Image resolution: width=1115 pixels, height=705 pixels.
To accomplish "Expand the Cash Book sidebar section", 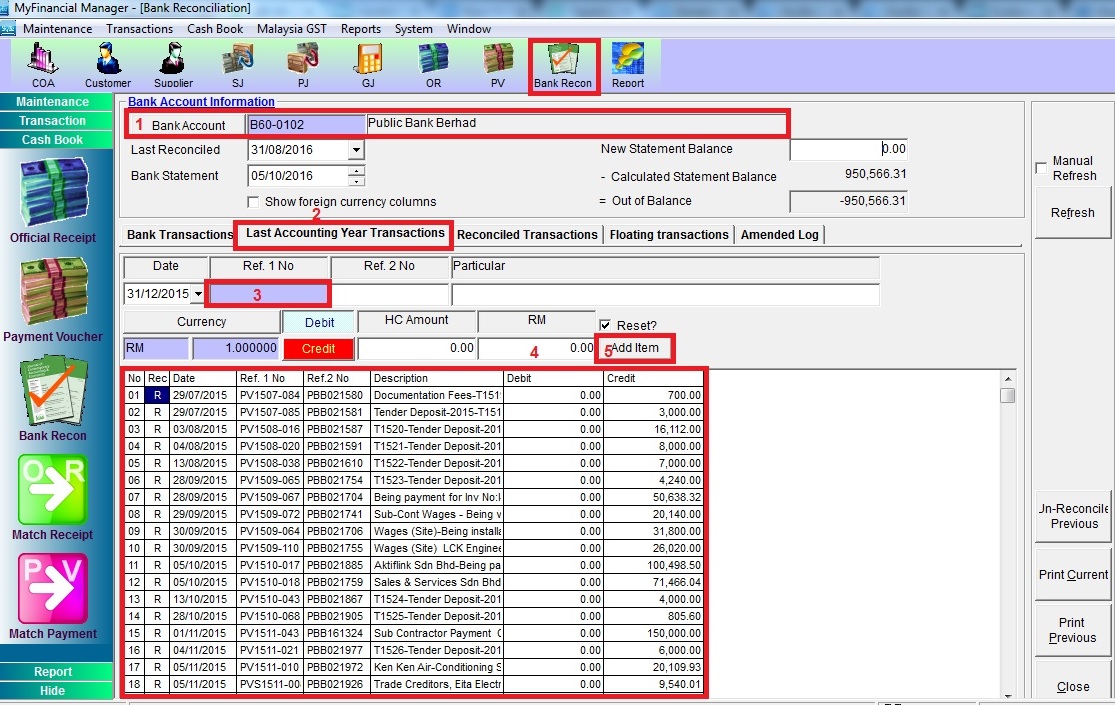I will click(x=53, y=140).
